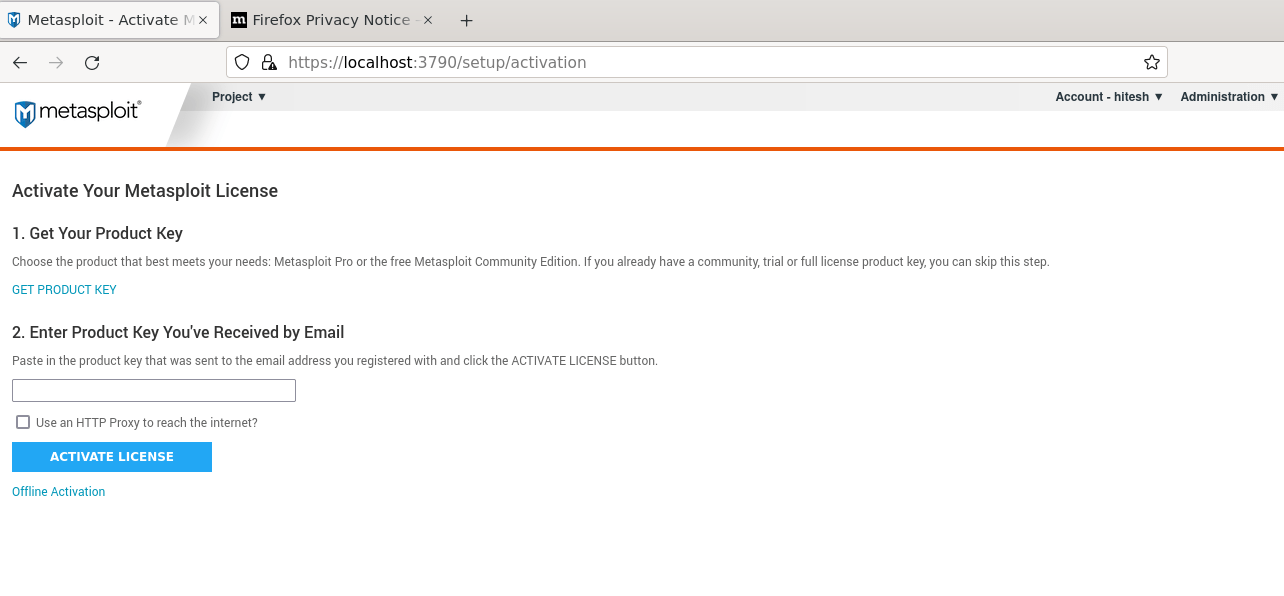Click the ACTIVATE LICENSE button
Image resolution: width=1284 pixels, height=596 pixels.
112,457
